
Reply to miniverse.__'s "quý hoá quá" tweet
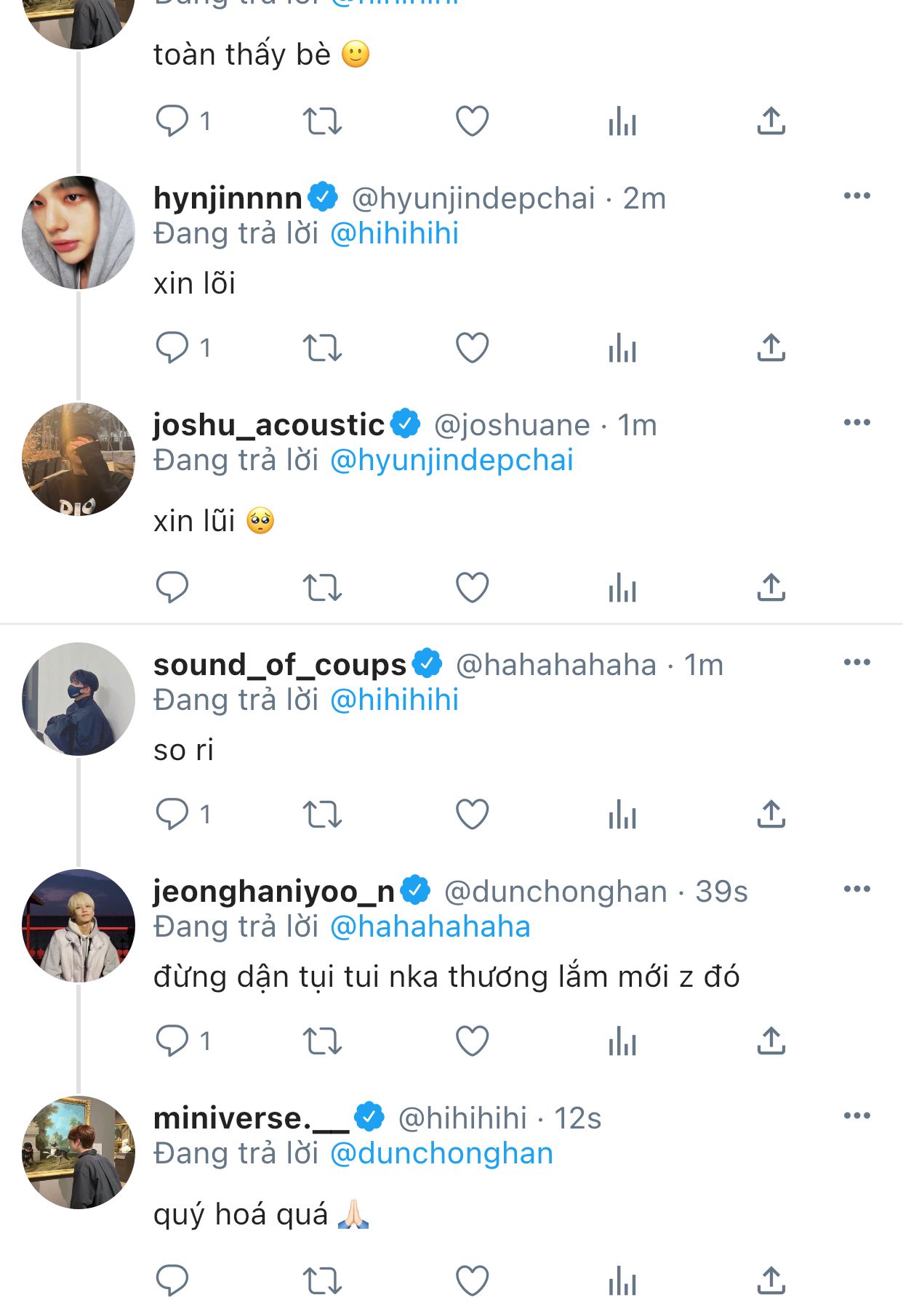click(x=172, y=1280)
